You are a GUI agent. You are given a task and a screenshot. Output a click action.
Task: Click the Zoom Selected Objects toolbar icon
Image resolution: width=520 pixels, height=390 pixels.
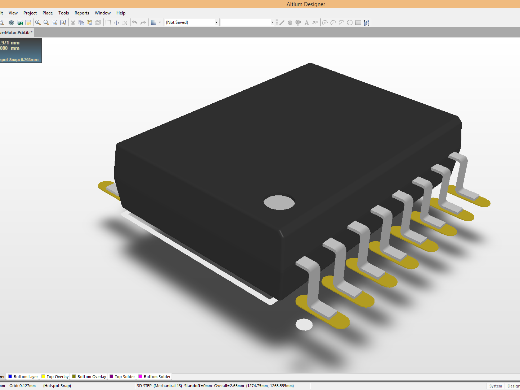55,22
